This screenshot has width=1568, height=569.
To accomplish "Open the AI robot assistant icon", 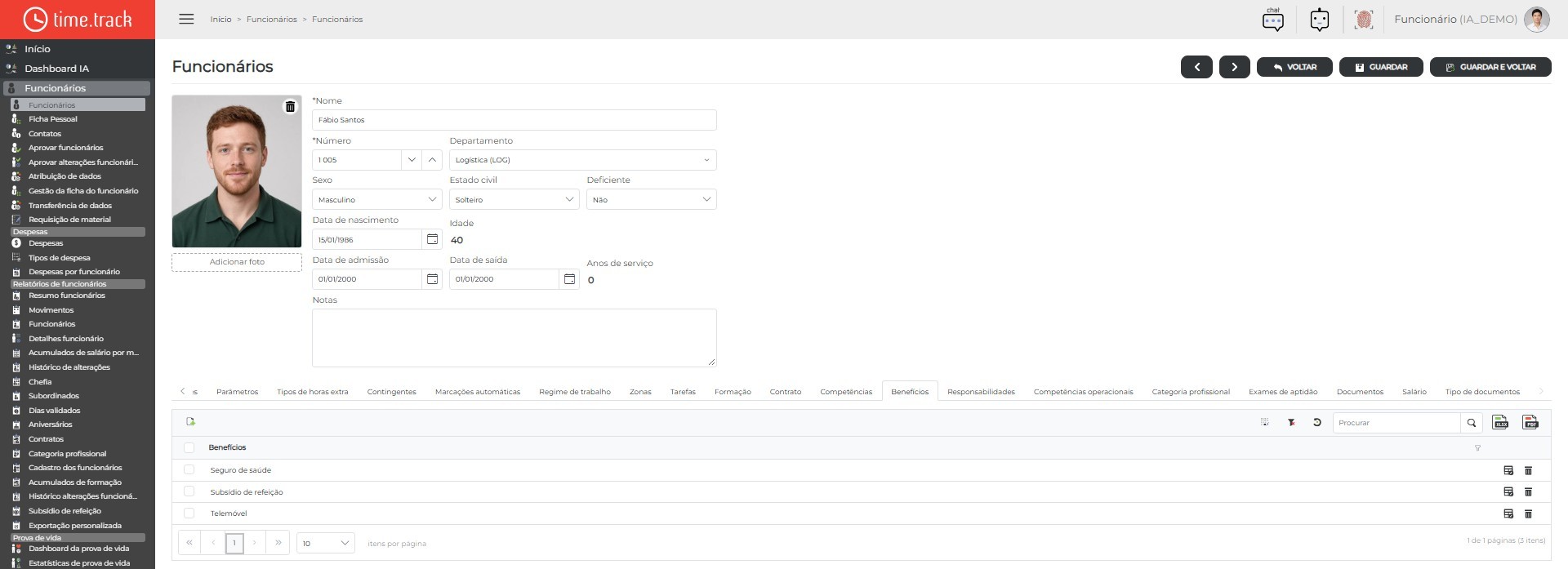I will click(1319, 19).
